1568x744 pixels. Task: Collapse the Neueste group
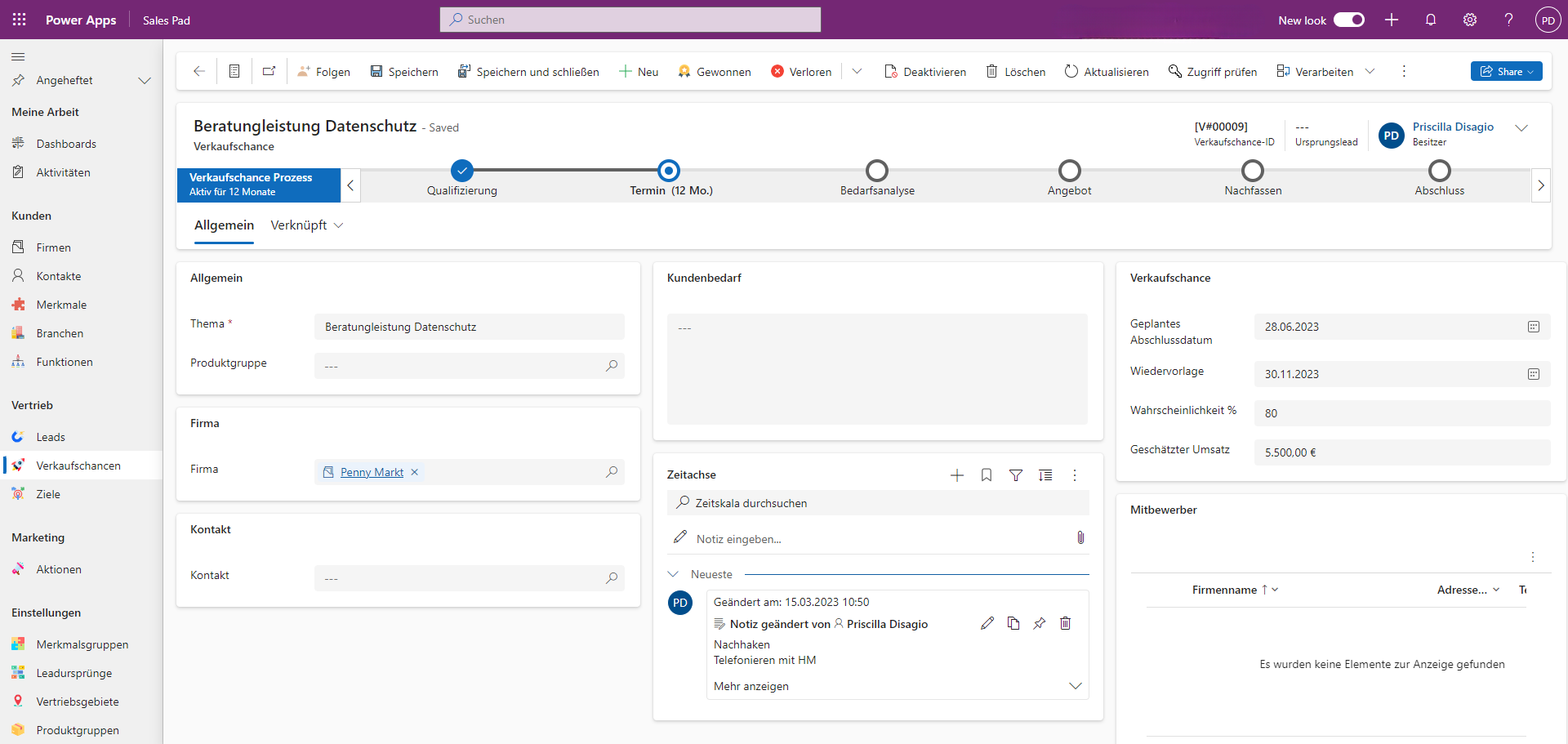pyautogui.click(x=673, y=574)
